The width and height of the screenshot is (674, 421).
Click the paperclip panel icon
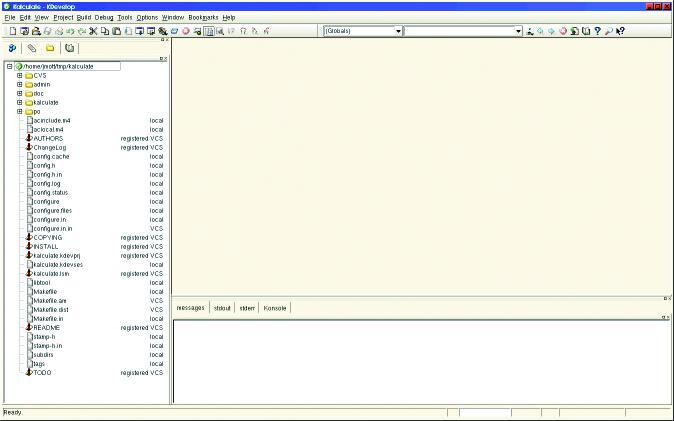tap(31, 48)
